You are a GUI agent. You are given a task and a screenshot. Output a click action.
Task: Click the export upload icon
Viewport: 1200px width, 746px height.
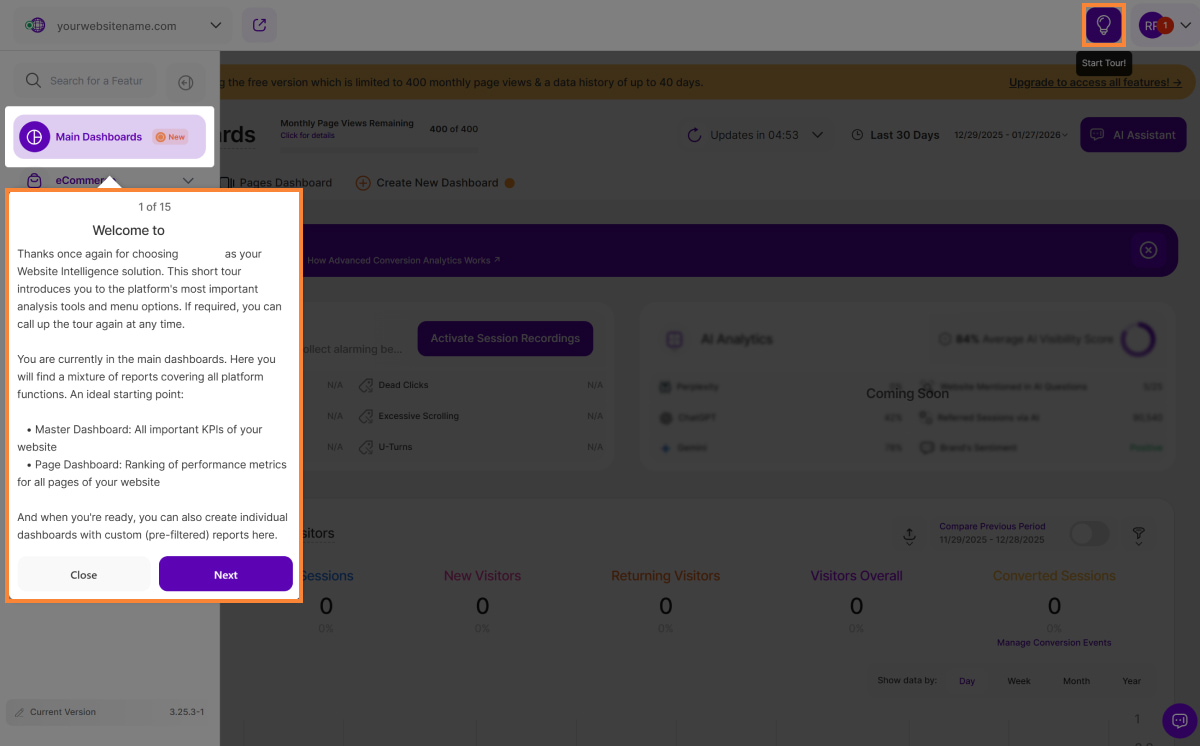point(909,536)
